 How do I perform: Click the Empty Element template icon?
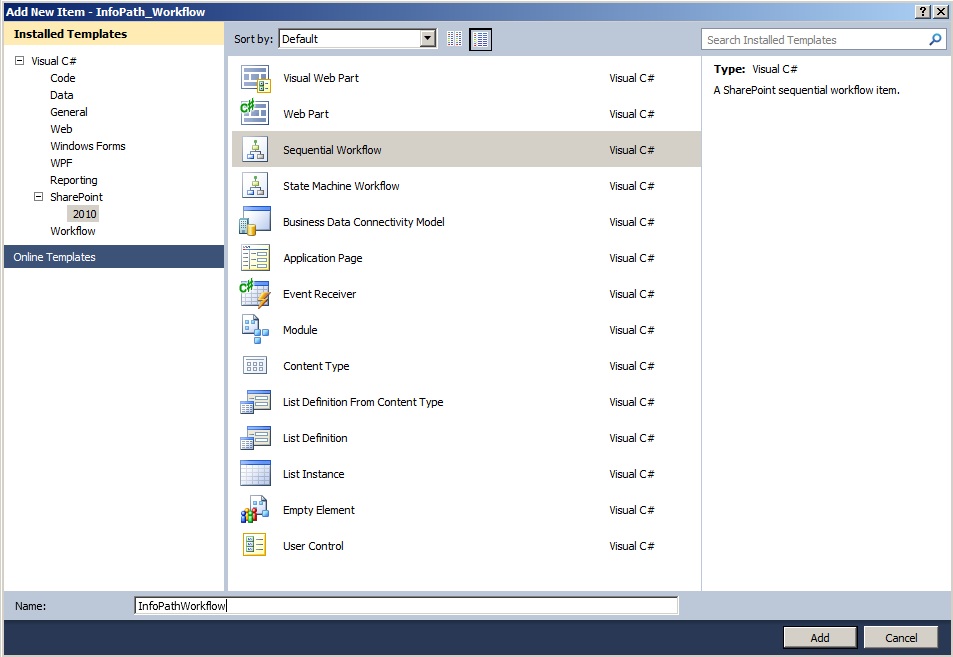(x=255, y=509)
